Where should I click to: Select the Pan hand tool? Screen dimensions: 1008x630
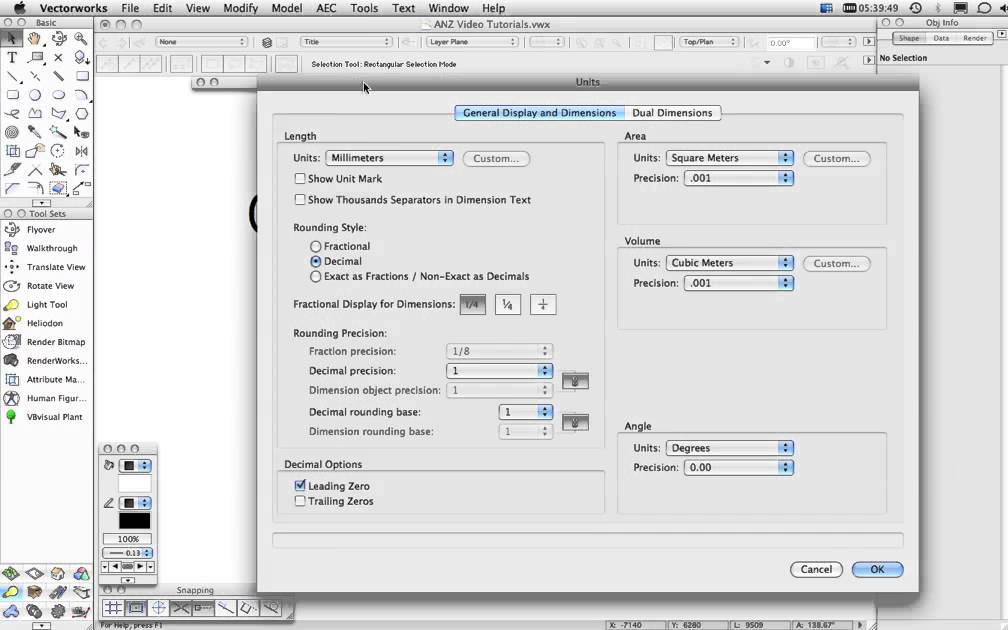[x=35, y=39]
